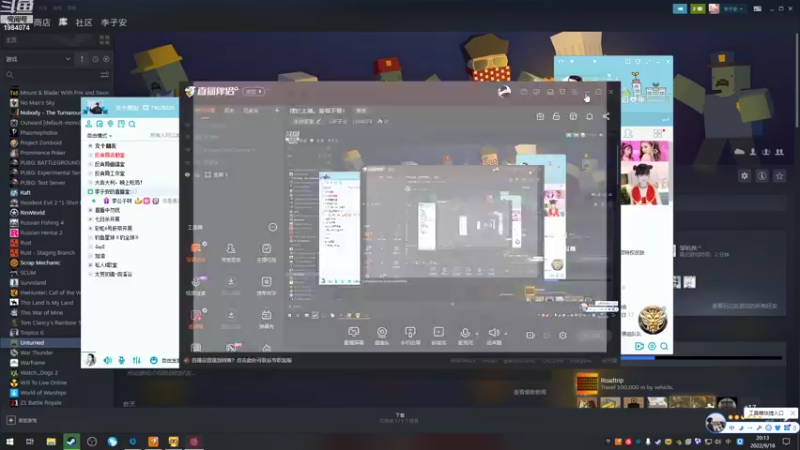
Task: Open streaming settings gear near start button
Action: point(563,335)
